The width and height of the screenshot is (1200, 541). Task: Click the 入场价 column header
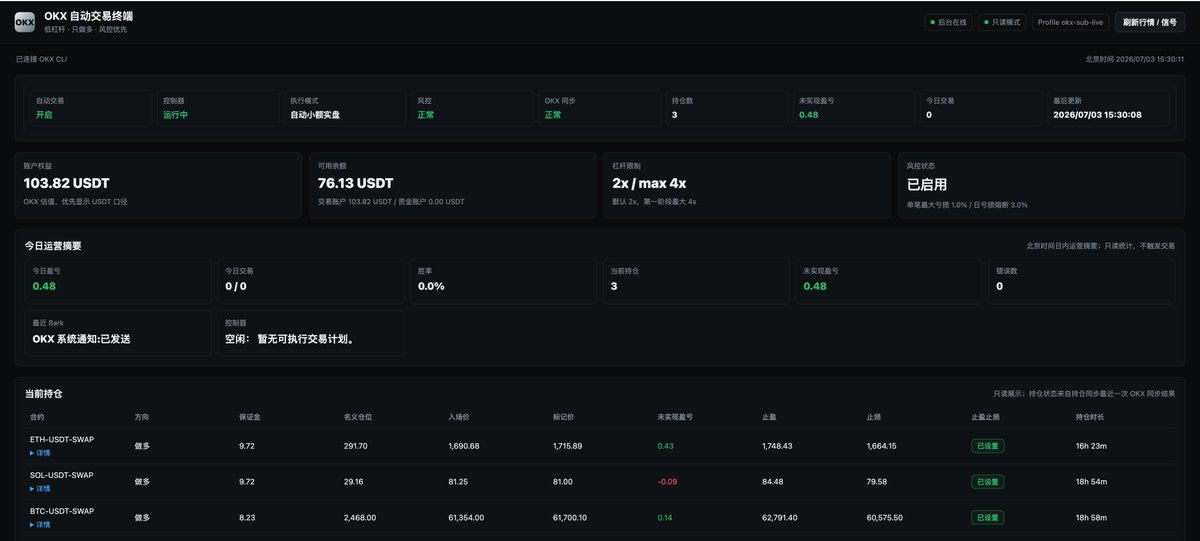pos(459,416)
